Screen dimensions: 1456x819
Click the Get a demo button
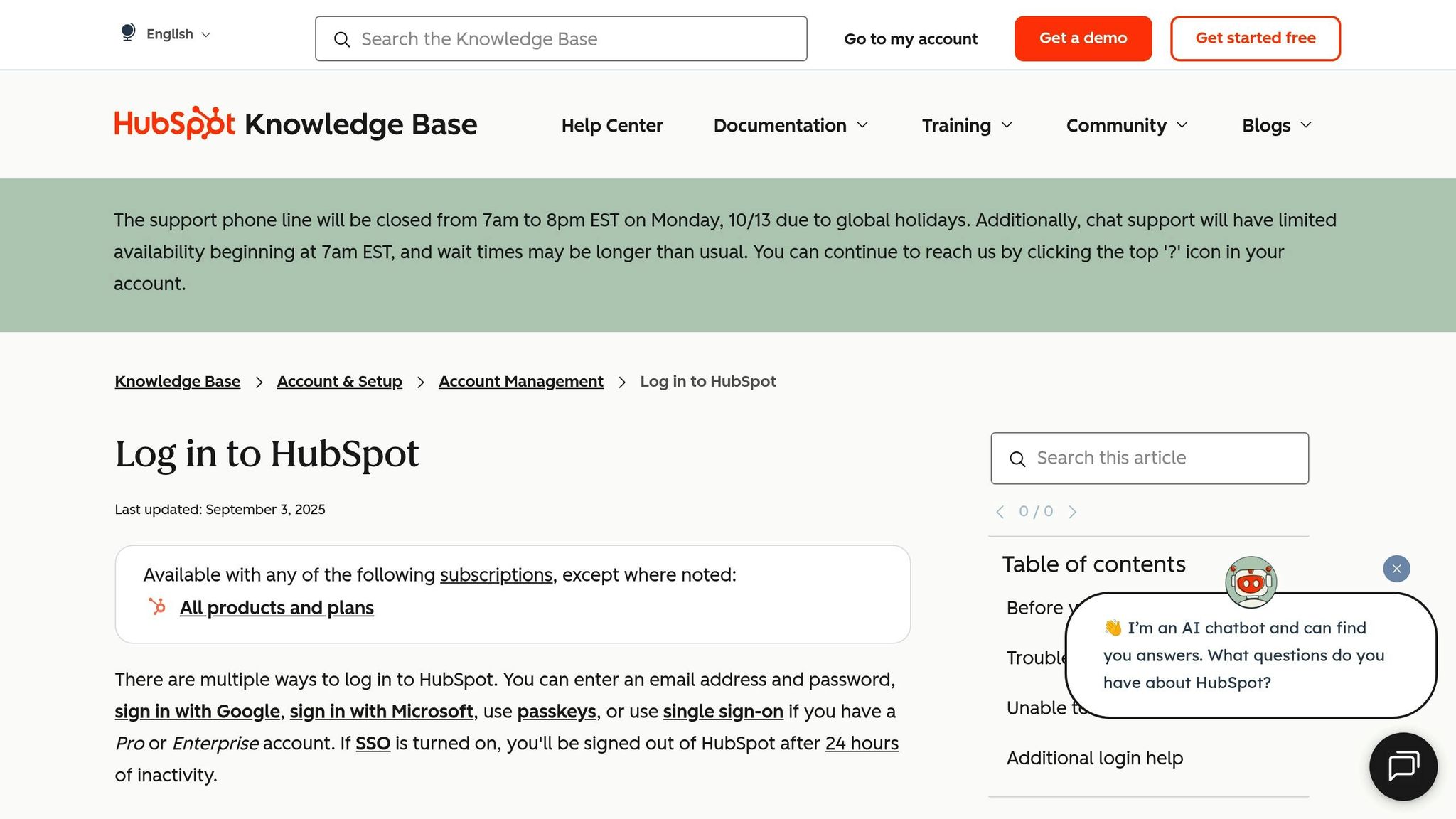1083,38
